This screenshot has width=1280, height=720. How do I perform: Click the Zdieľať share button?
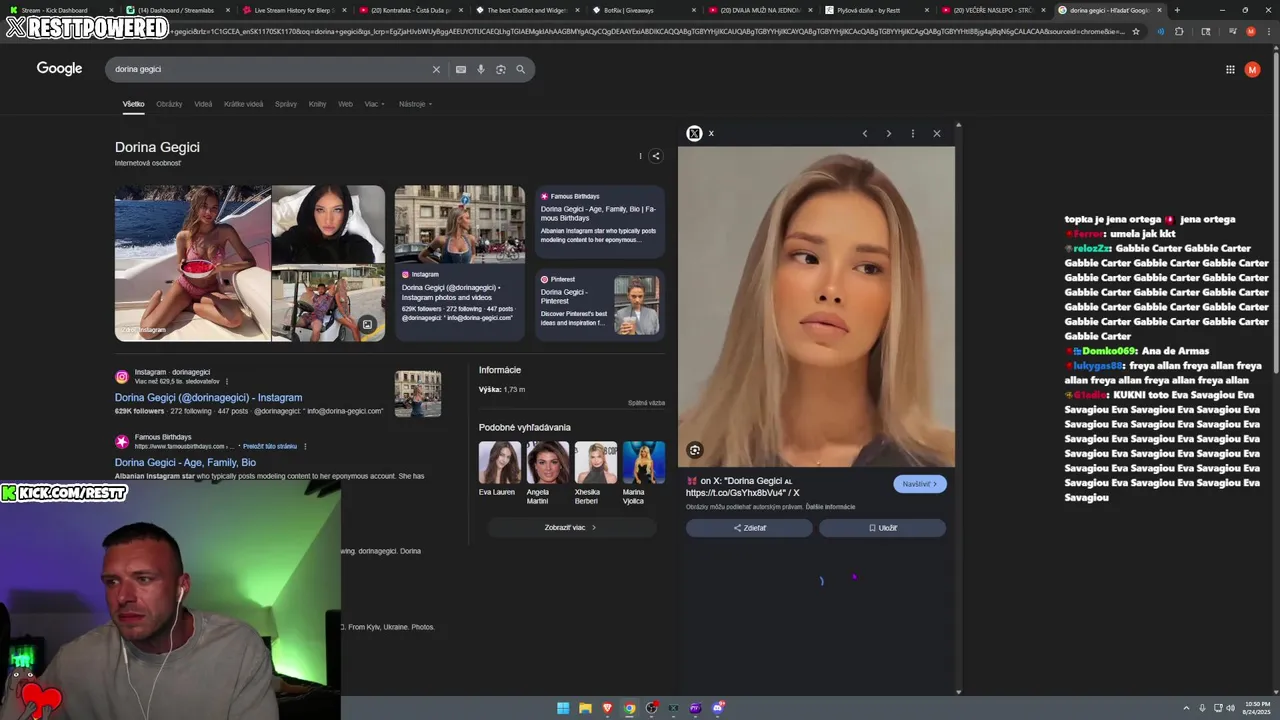coord(749,528)
